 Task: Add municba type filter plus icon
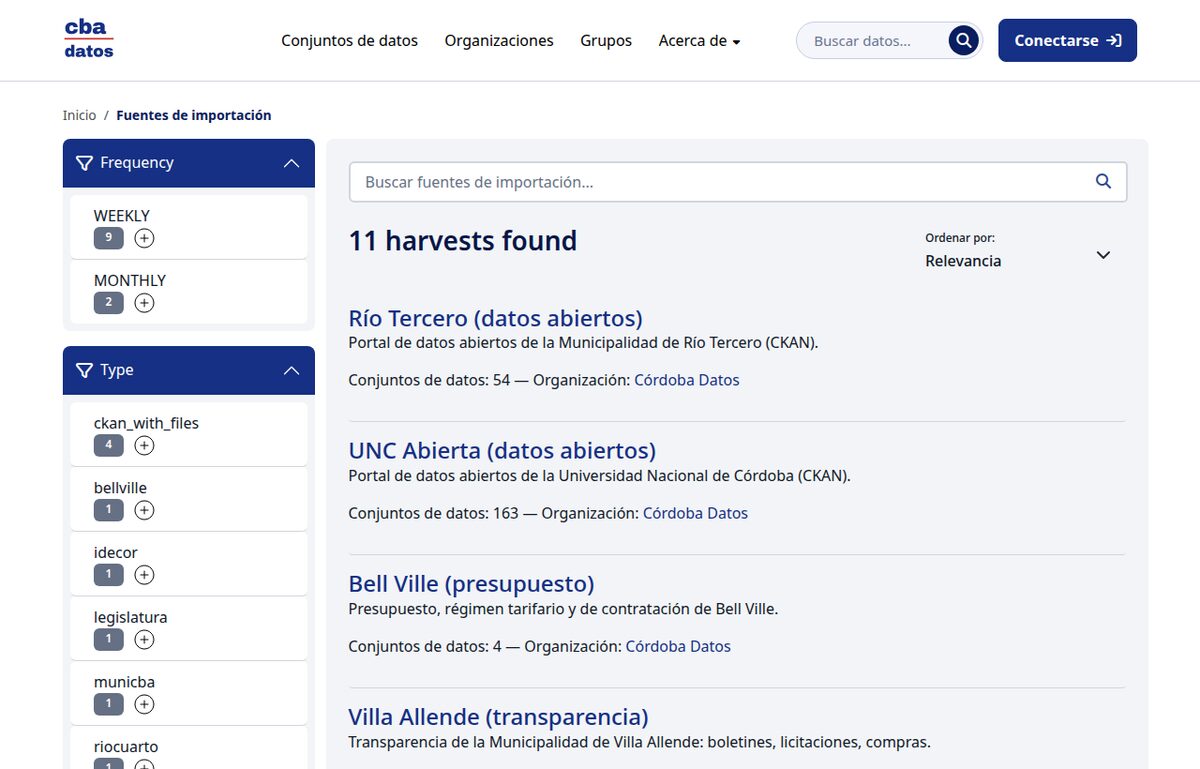pos(144,705)
